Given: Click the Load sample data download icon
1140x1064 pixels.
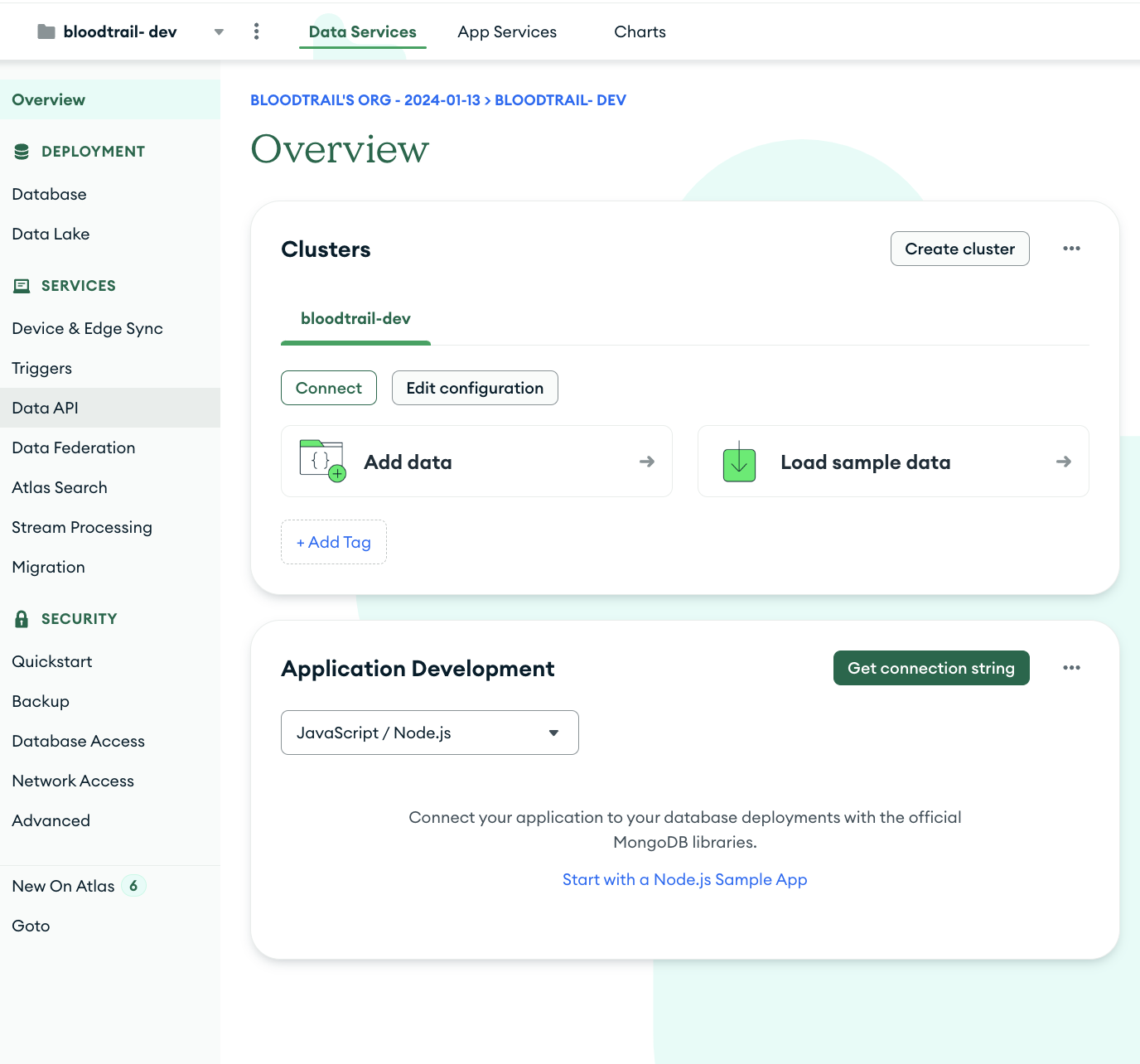Looking at the screenshot, I should click(739, 462).
